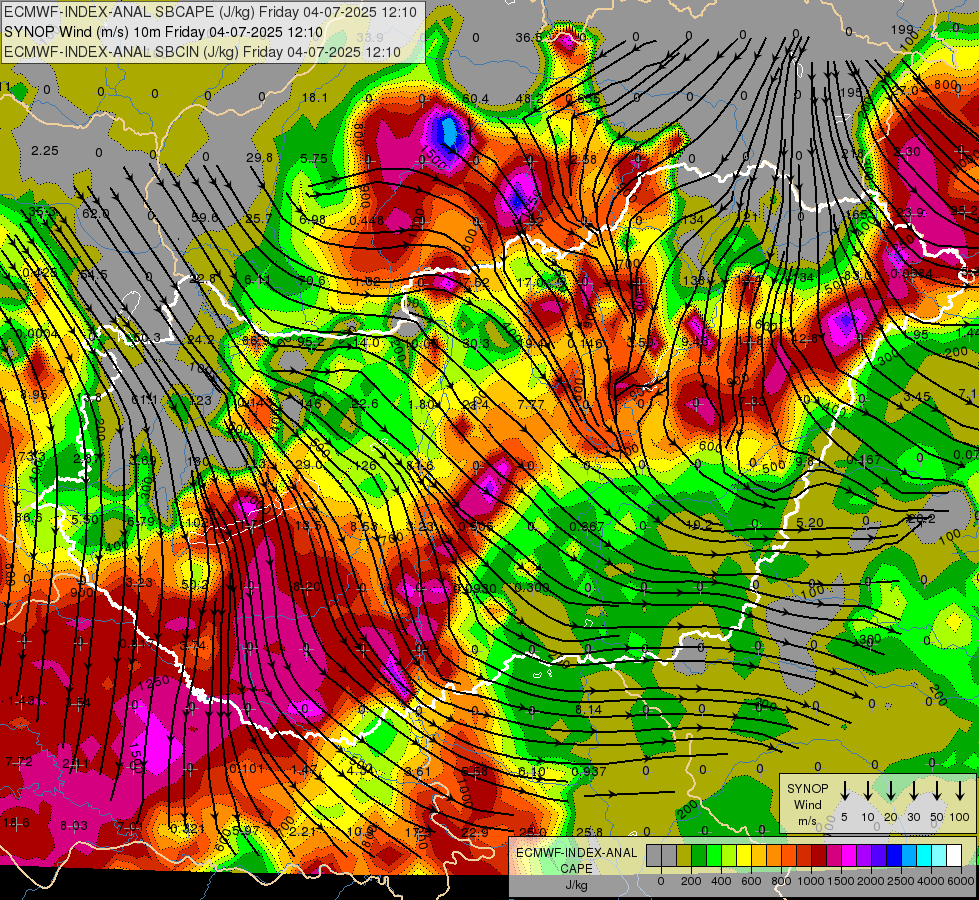Image resolution: width=979 pixels, height=900 pixels.
Task: Click the map value 25.8
Action: tap(589, 832)
